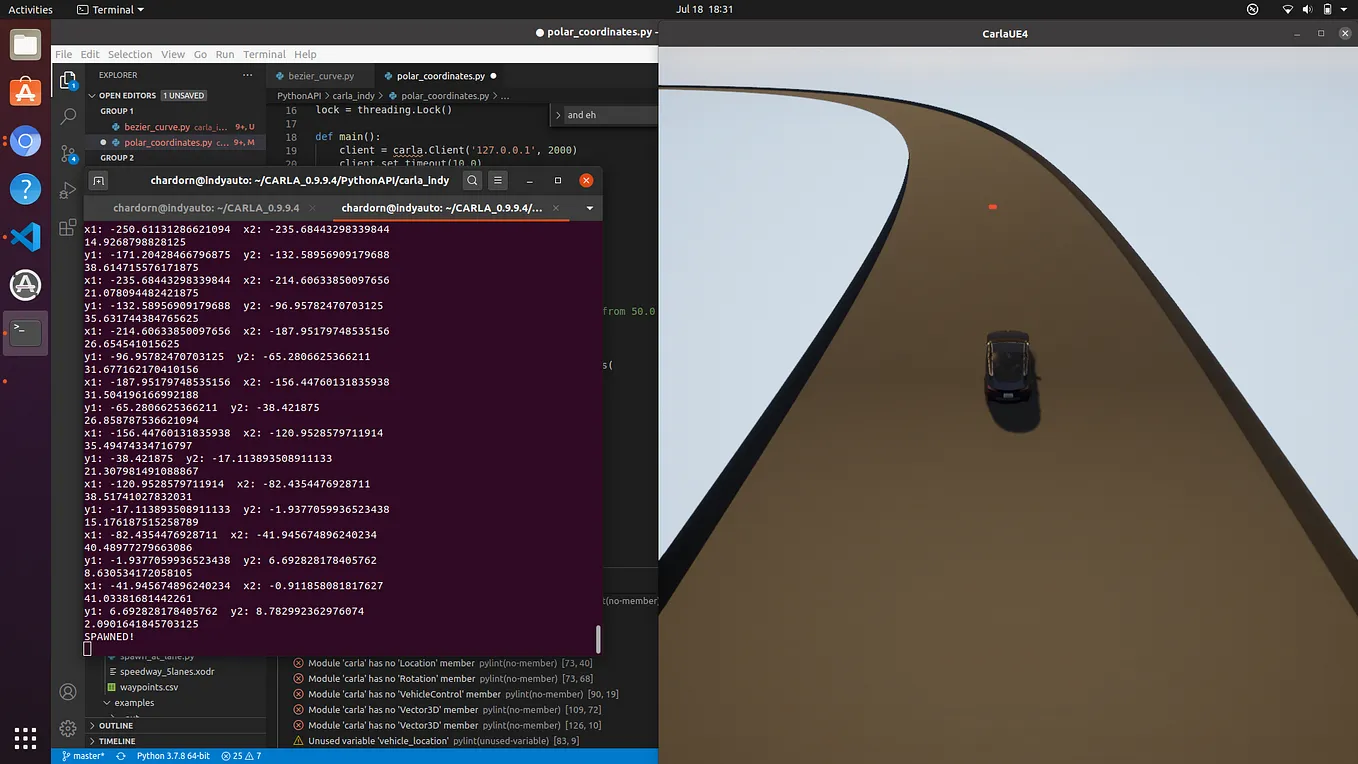Screen dimensions: 1358x764
Task: Open the Run menu in VS Code
Action: click(x=225, y=54)
